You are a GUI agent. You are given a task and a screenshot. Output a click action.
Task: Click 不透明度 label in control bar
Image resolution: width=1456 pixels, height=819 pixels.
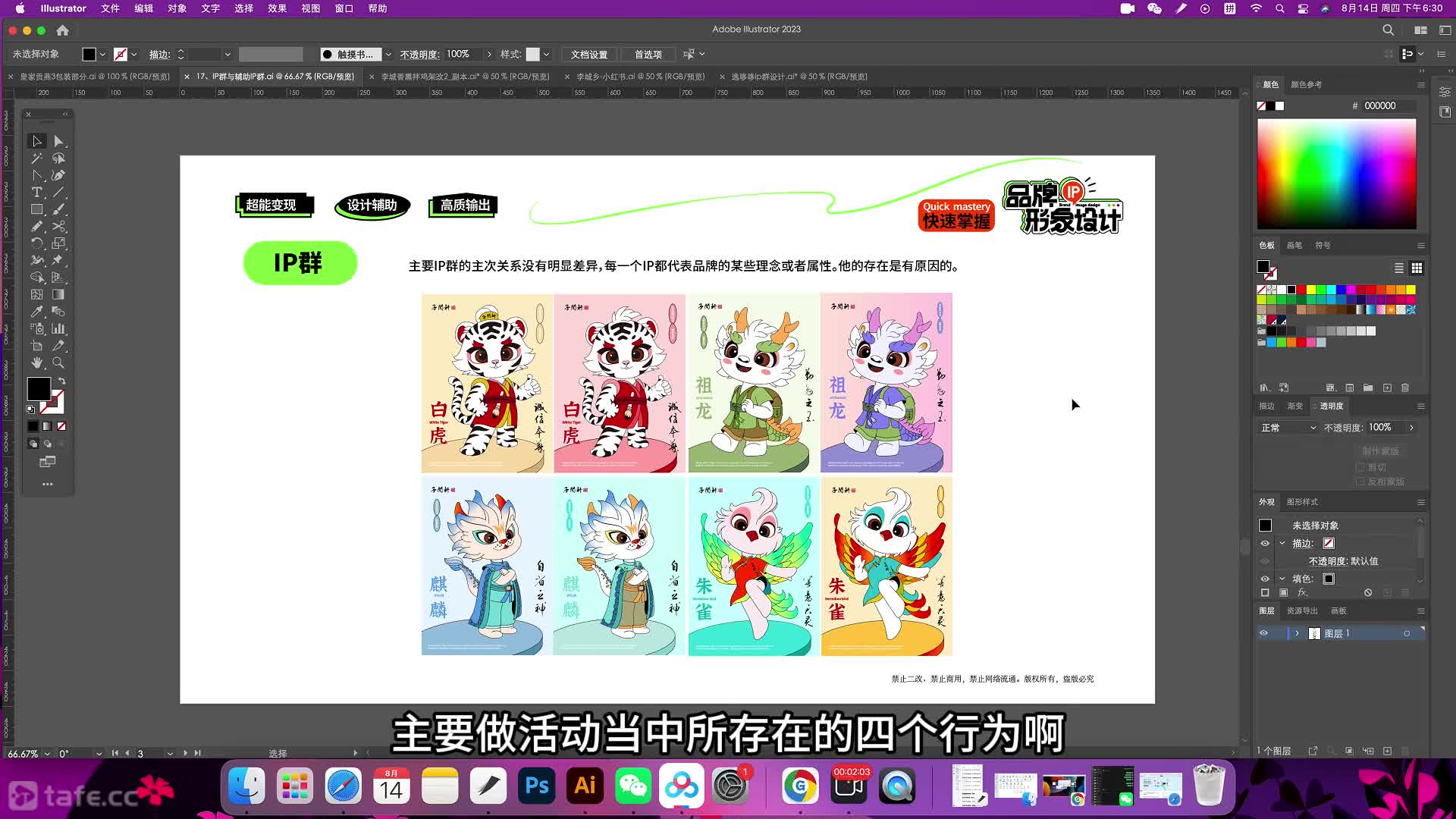point(419,55)
